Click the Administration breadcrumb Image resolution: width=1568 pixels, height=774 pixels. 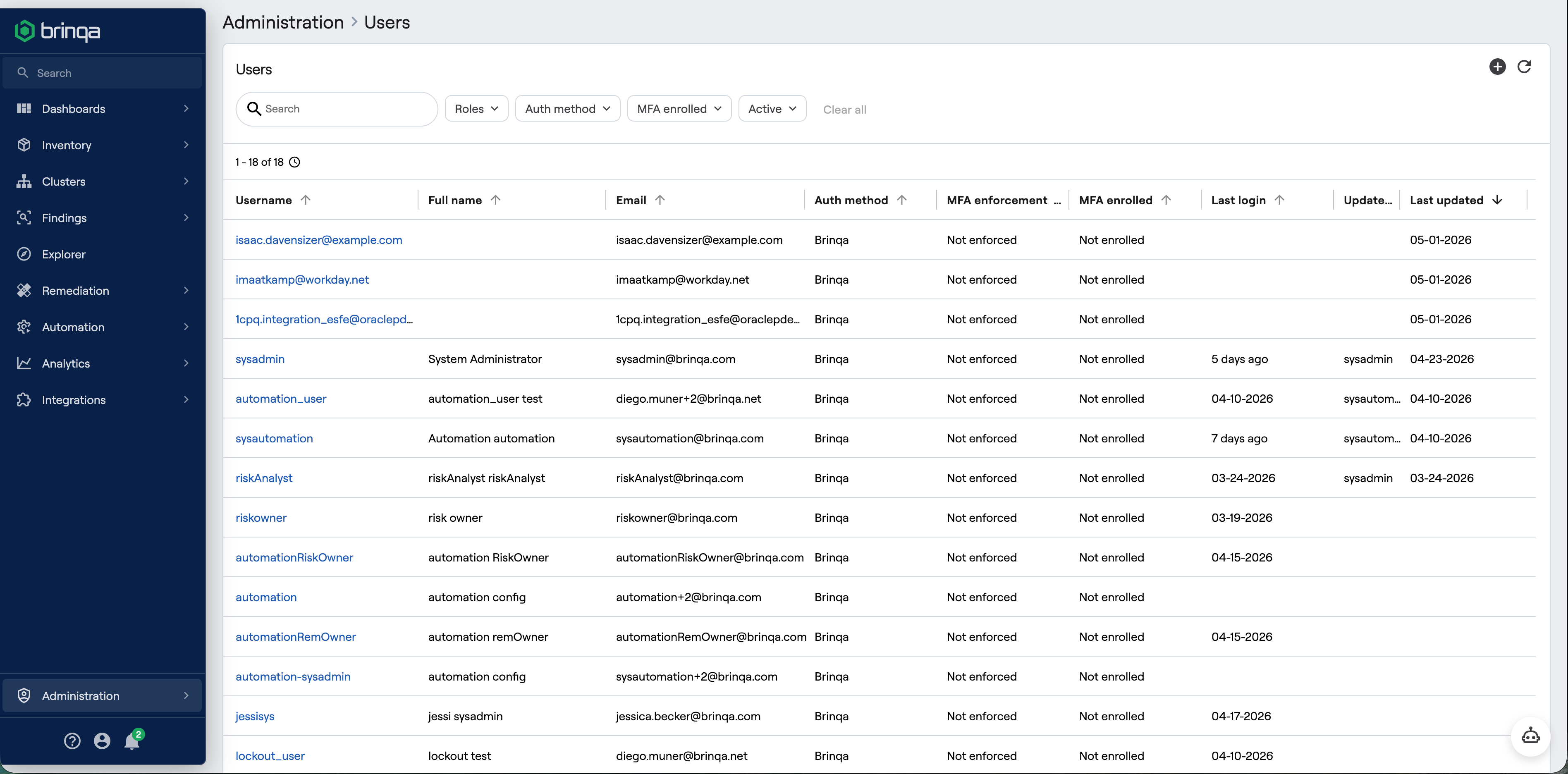[283, 22]
